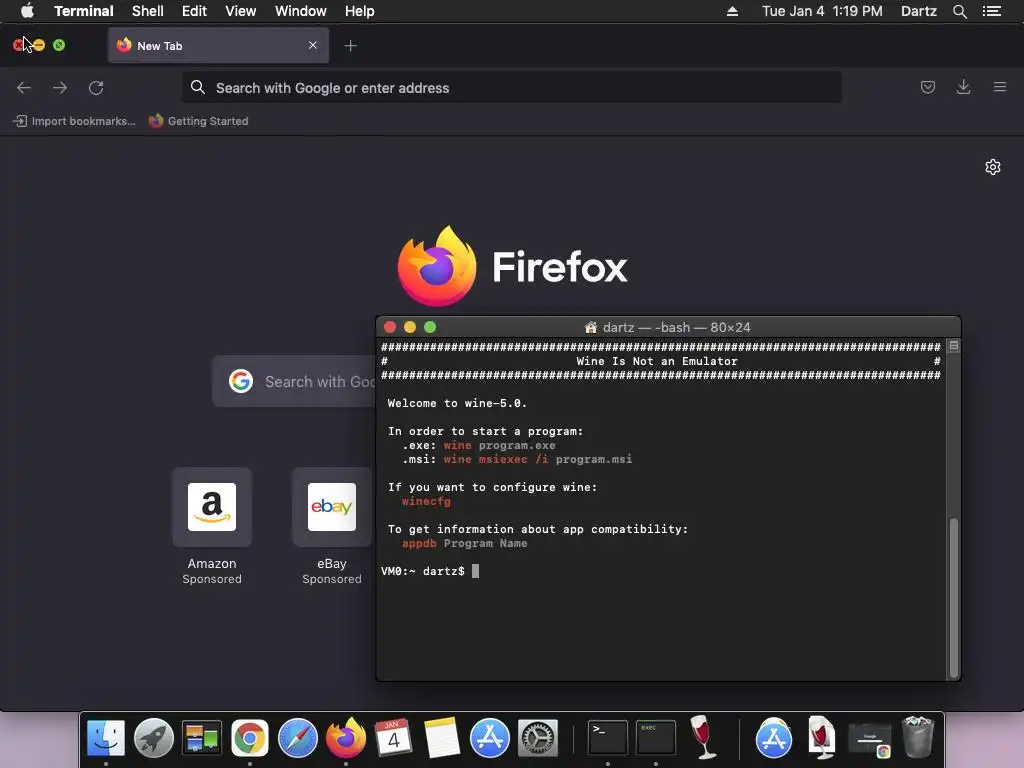The image size is (1024, 768).
Task: Open Google Chrome from the dock
Action: (x=249, y=738)
